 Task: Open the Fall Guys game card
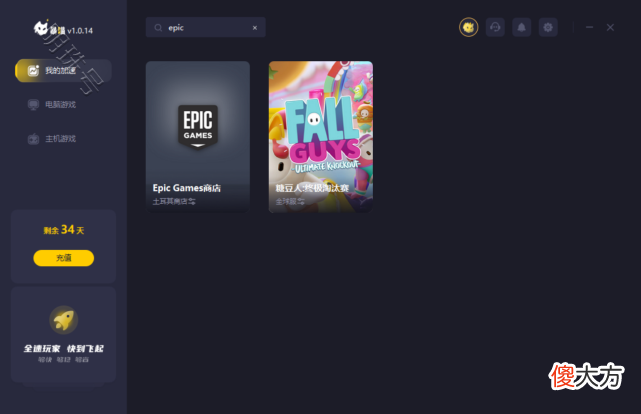321,137
